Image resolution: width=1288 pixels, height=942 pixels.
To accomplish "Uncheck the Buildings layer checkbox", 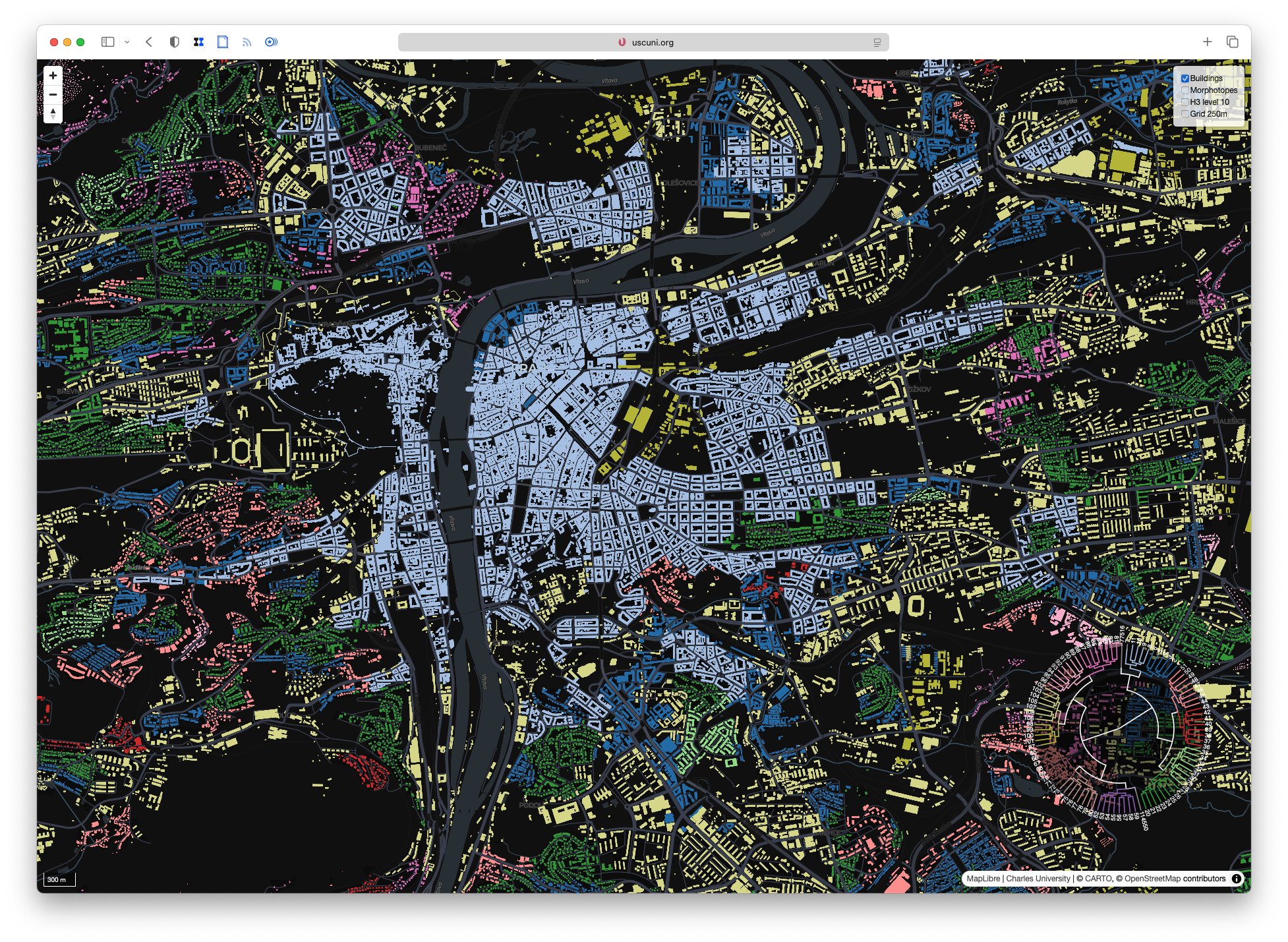I will click(1185, 78).
